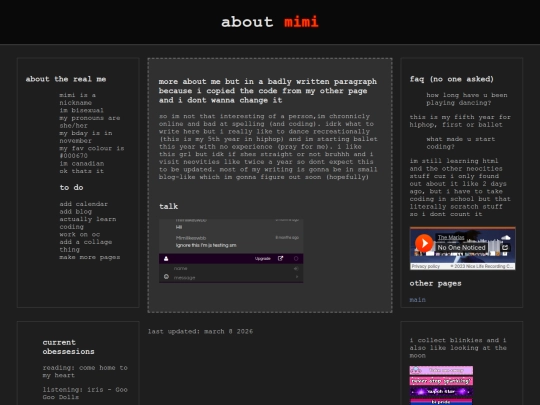Click the 'im canadian' list item
540x405 pixels.
tap(82, 163)
